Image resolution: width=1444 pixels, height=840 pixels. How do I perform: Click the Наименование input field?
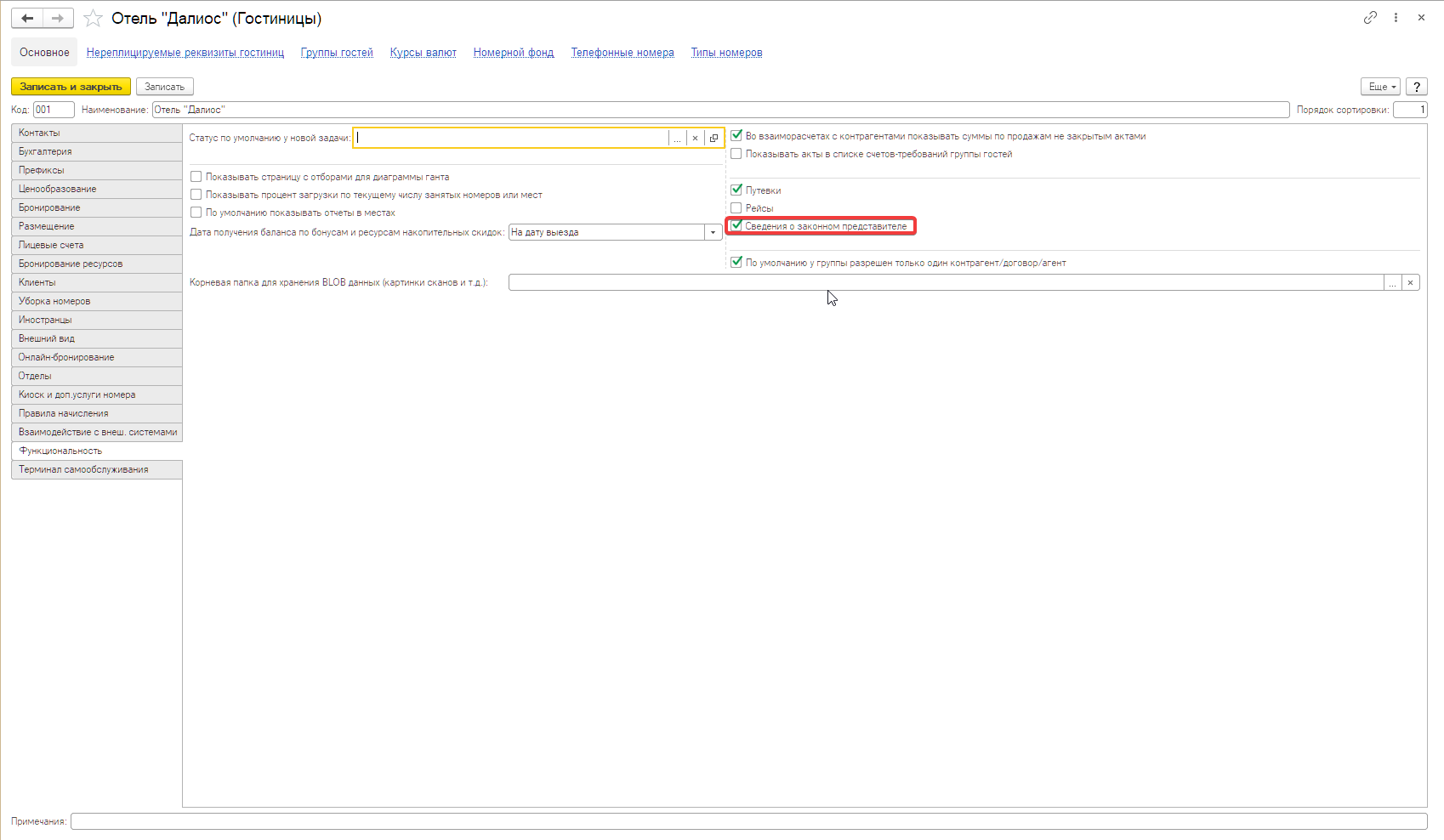pos(720,110)
